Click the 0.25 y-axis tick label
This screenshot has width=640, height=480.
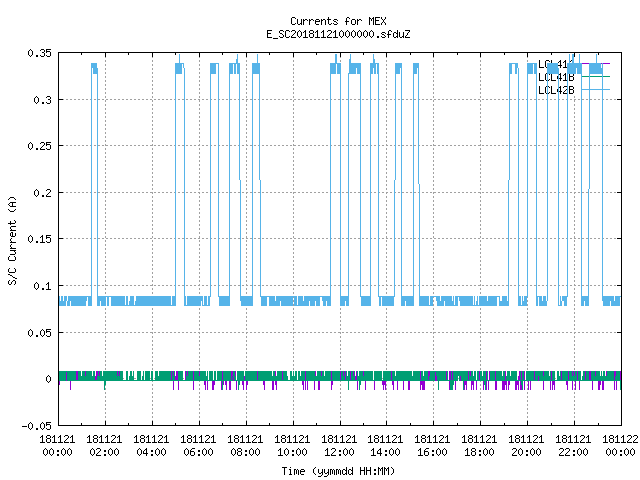40,146
